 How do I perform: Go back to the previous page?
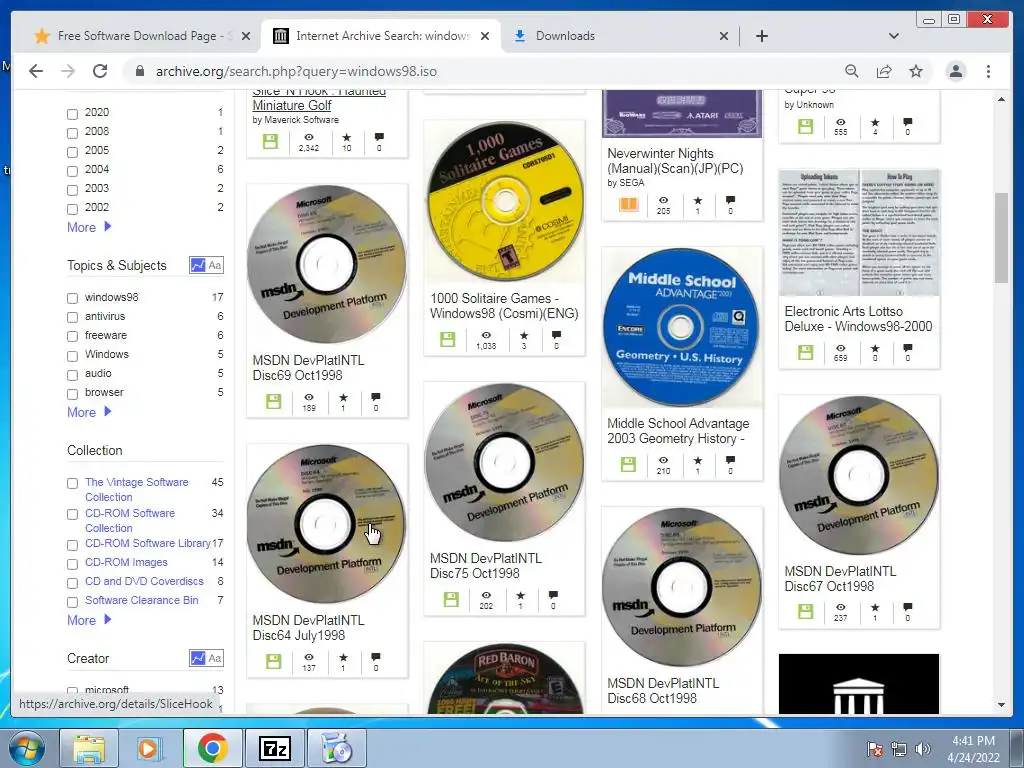36,71
